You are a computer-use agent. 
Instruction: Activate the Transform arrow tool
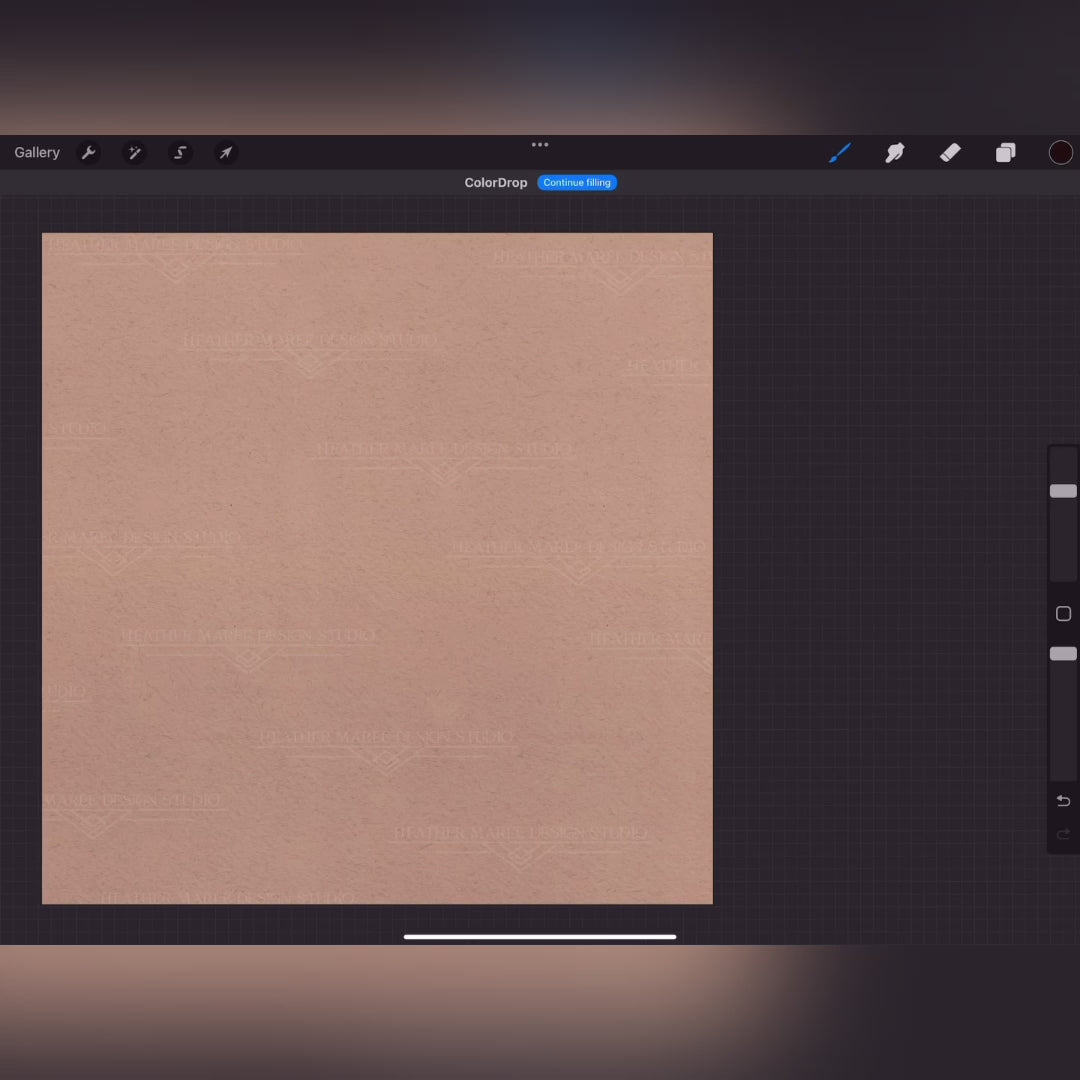pos(226,153)
